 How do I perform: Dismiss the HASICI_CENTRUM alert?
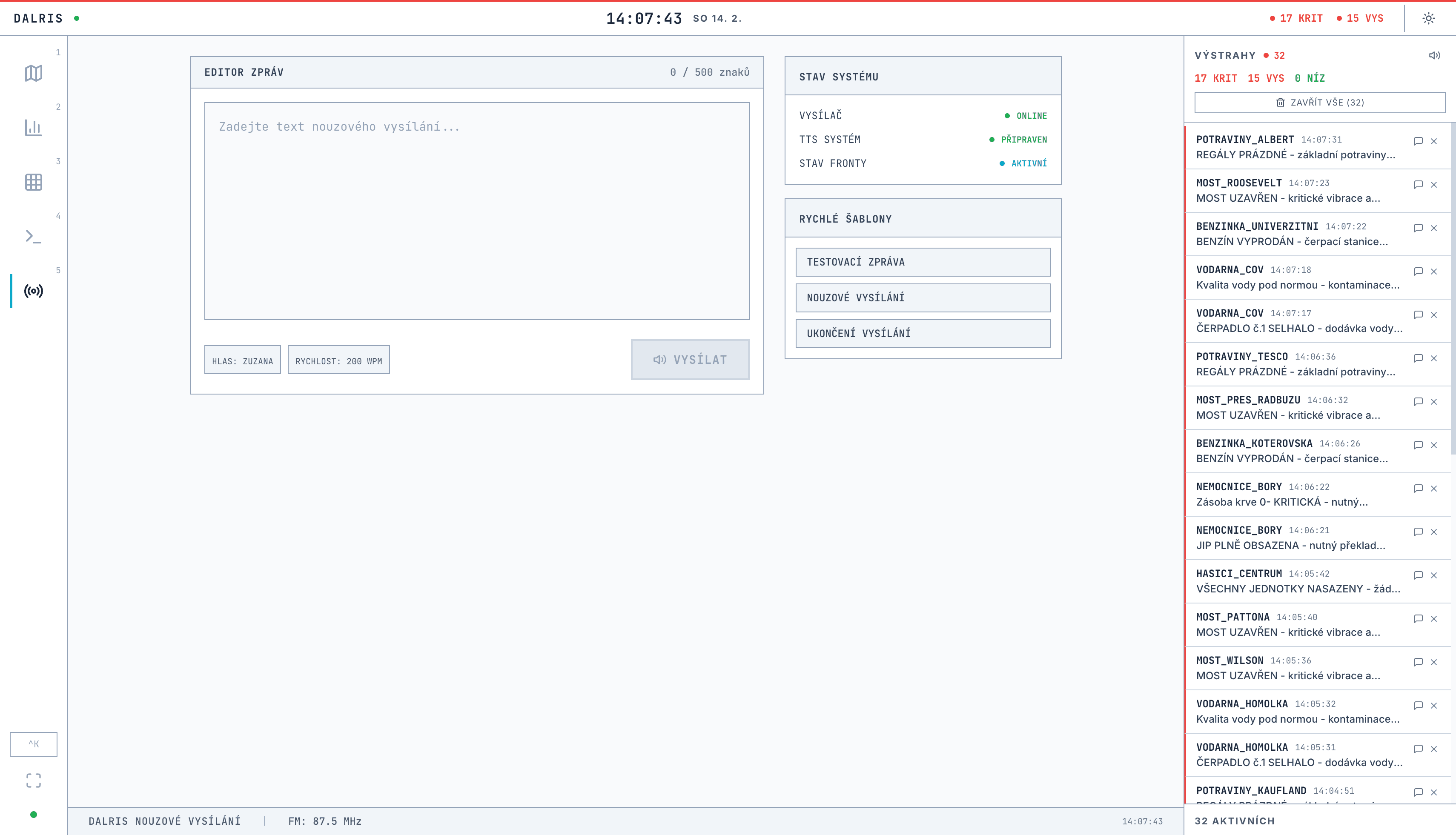pyautogui.click(x=1433, y=575)
